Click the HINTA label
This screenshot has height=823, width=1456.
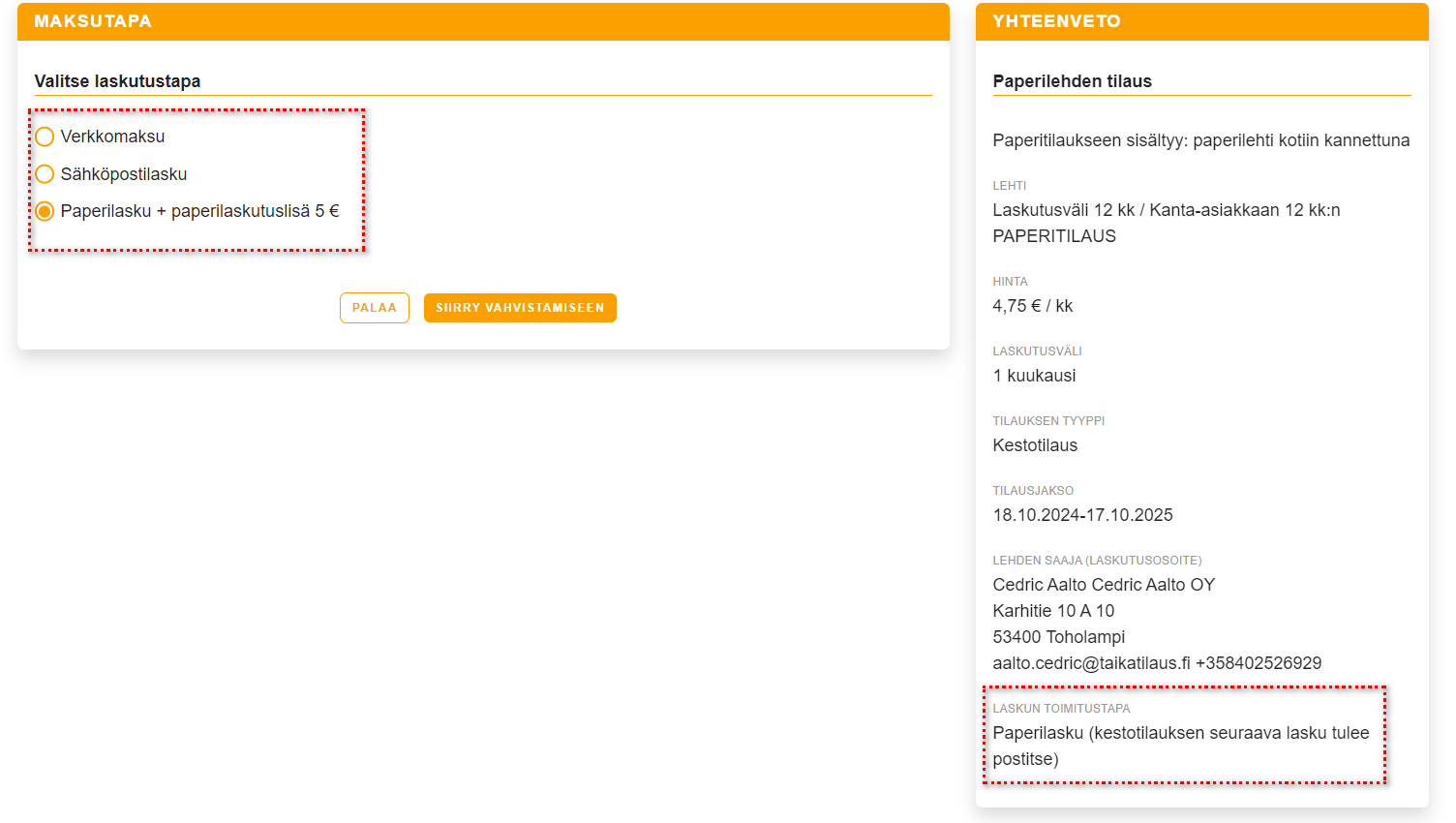(1010, 282)
